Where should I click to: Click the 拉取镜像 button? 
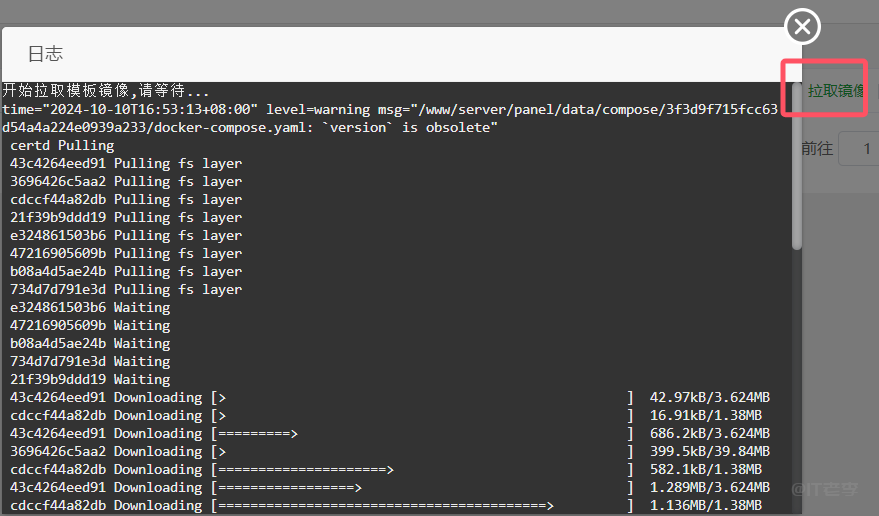[x=835, y=91]
